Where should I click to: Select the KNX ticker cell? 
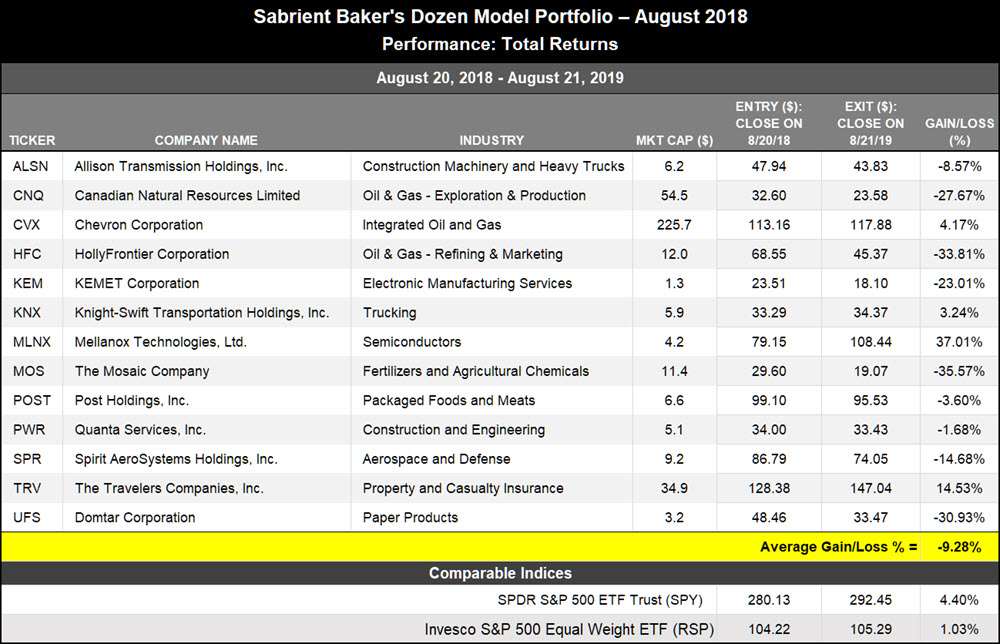[27, 313]
